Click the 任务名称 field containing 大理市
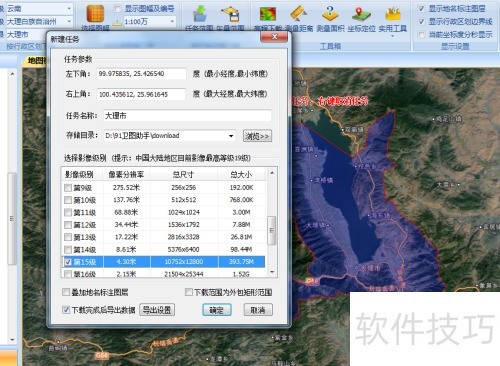This screenshot has height=366, width=500. pyautogui.click(x=187, y=116)
